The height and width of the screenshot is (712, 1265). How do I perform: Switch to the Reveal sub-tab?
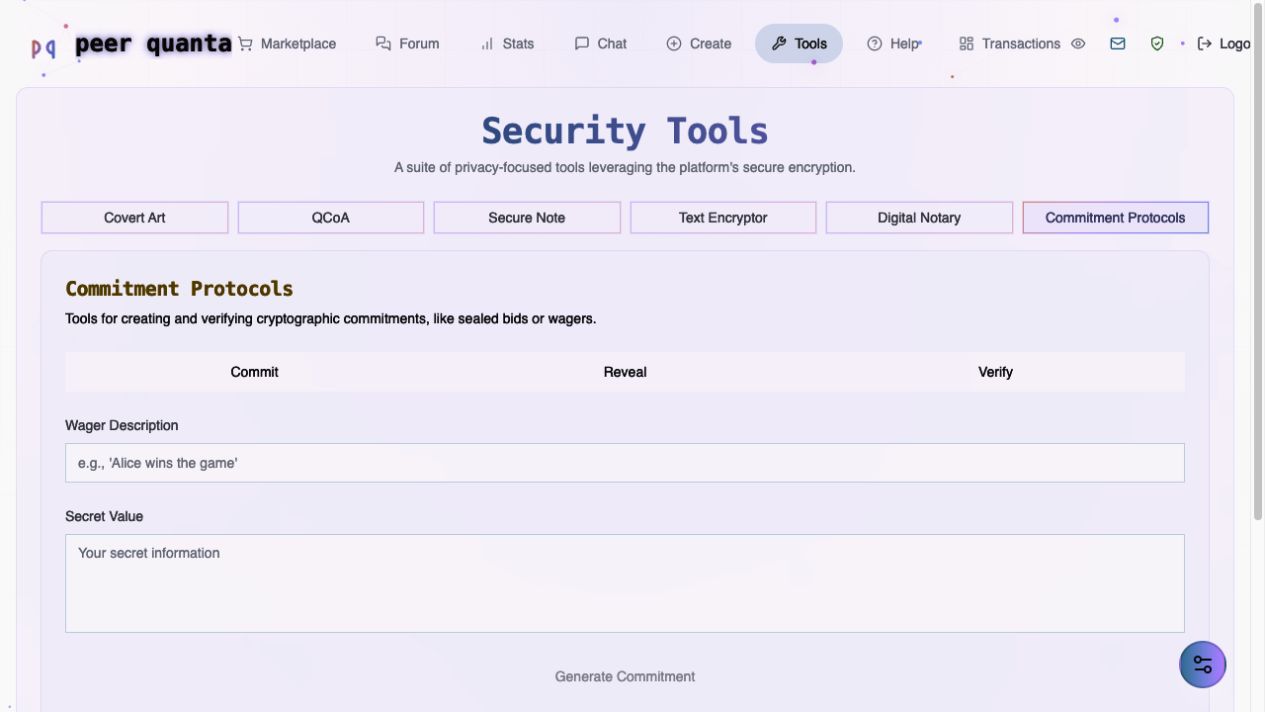(x=625, y=372)
